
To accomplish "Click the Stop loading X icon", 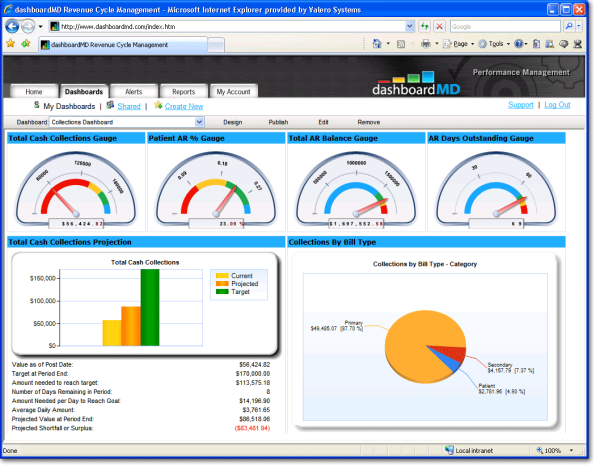I will click(437, 26).
